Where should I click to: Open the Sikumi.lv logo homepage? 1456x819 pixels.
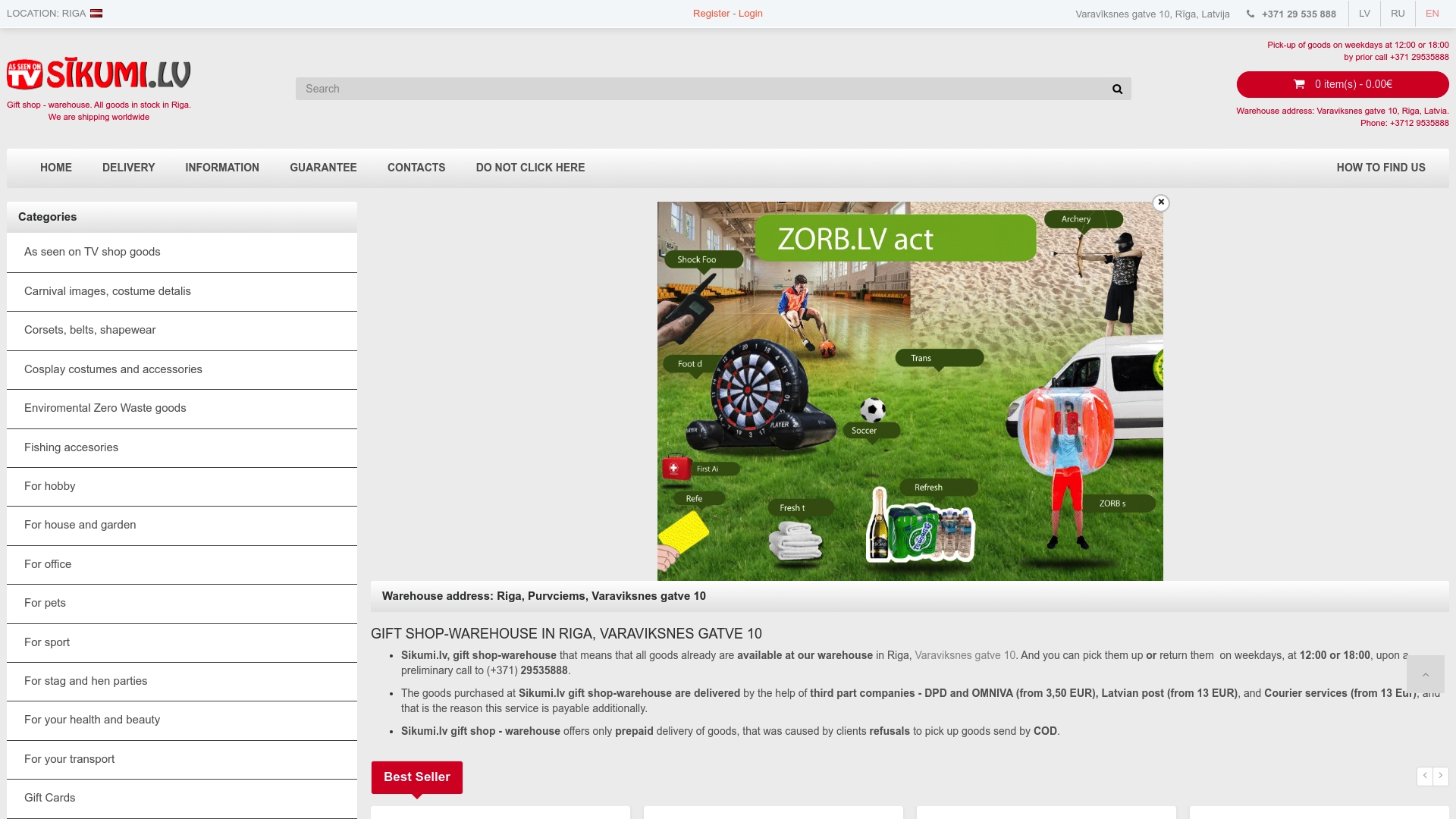[99, 74]
